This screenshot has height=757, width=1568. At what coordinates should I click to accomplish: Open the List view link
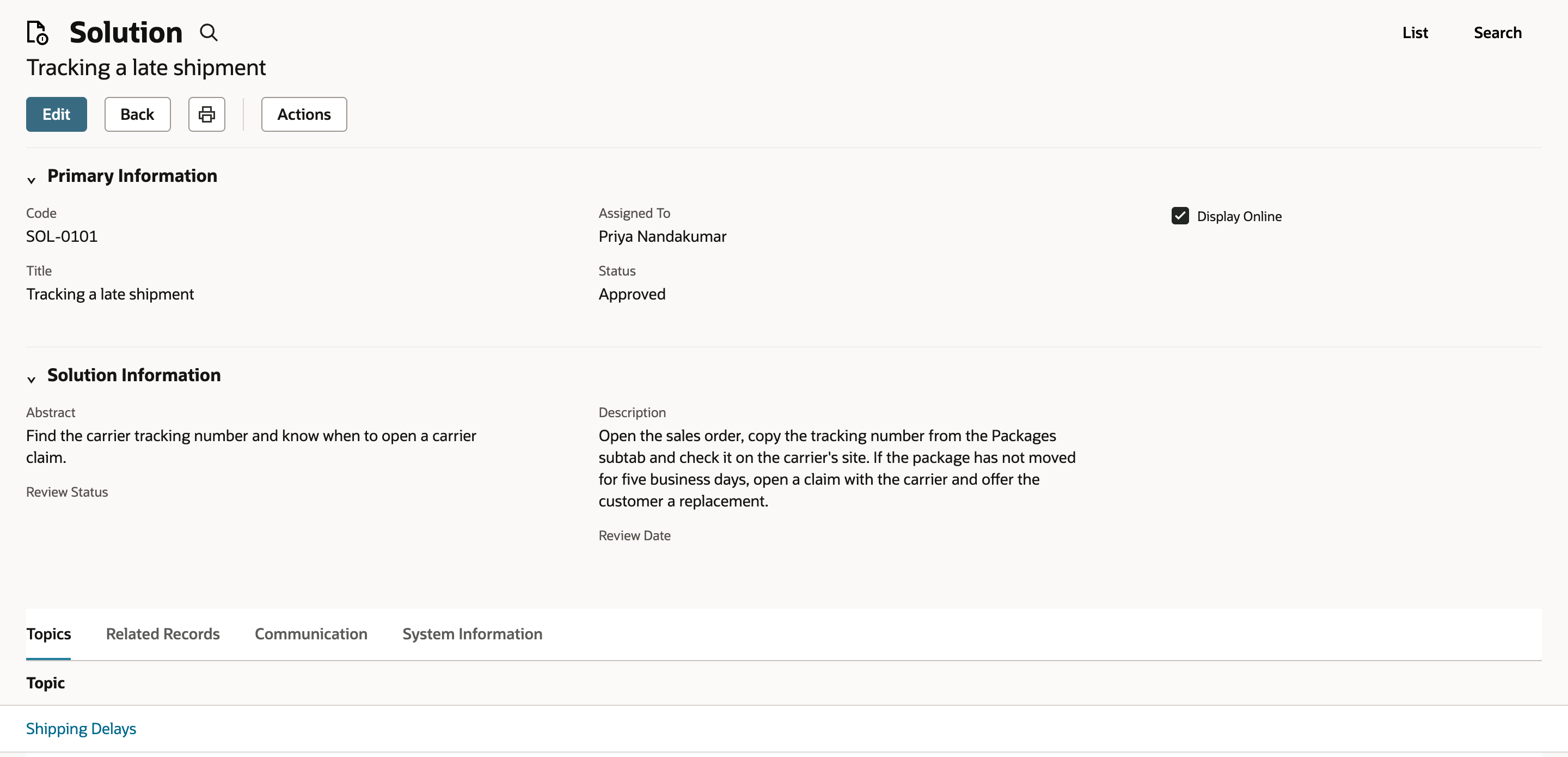pyautogui.click(x=1415, y=32)
